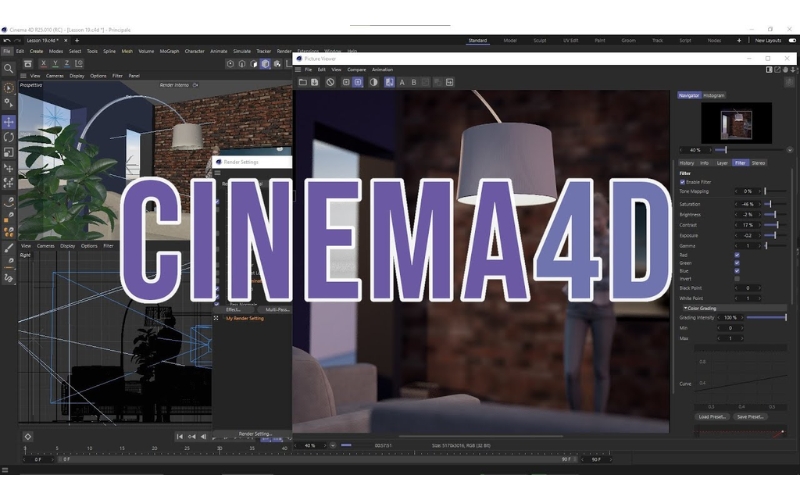The height and width of the screenshot is (500, 800).
Task: Click the Picture Viewer stop rendering icon
Action: pyautogui.click(x=330, y=82)
